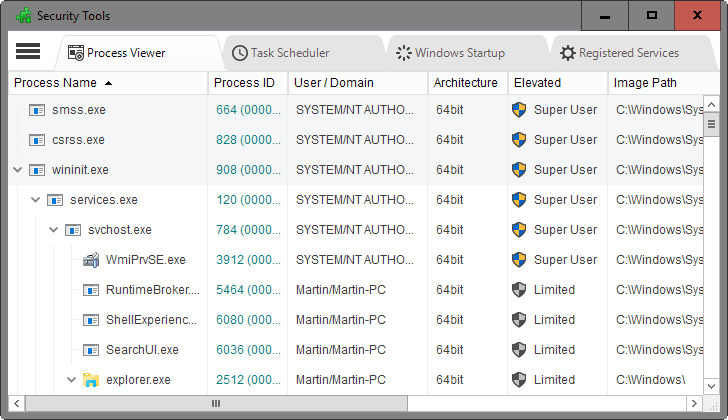Click the Super User shield for smss.exe

click(x=519, y=110)
